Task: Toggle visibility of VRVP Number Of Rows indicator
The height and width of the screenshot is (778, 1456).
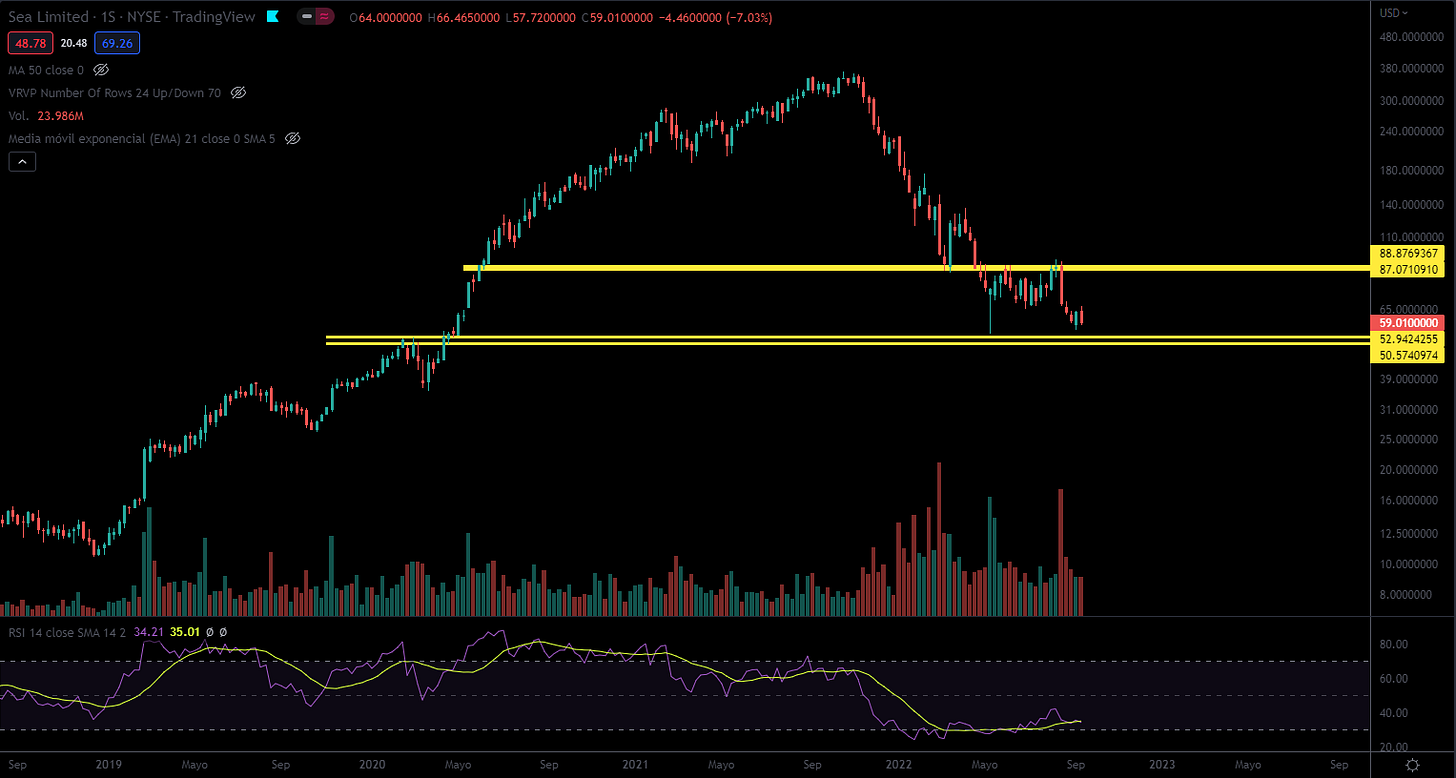Action: pyautogui.click(x=238, y=92)
